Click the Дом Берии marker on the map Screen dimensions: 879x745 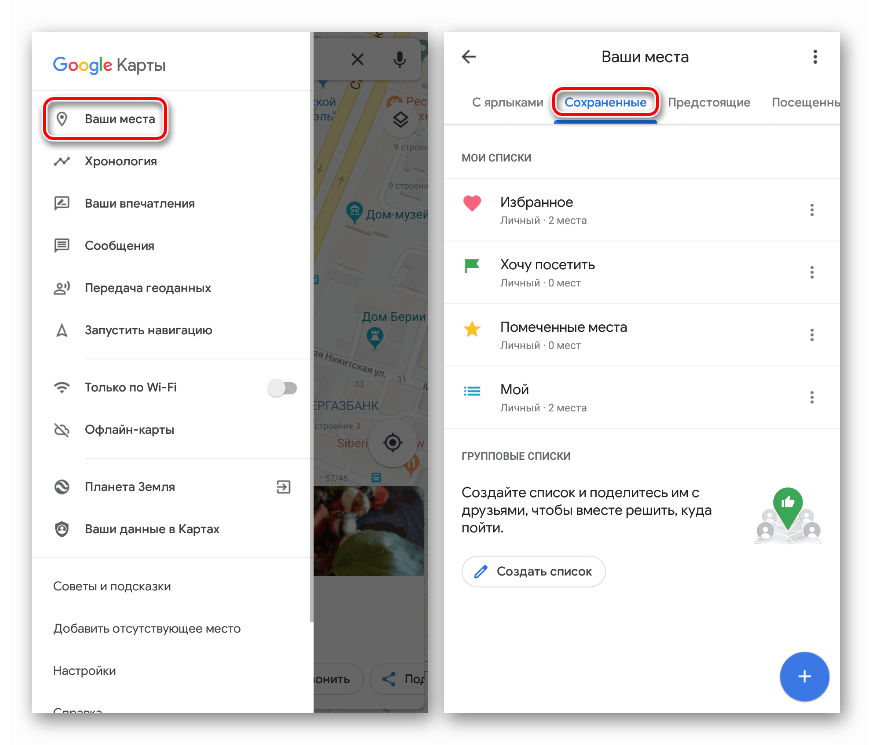click(374, 338)
